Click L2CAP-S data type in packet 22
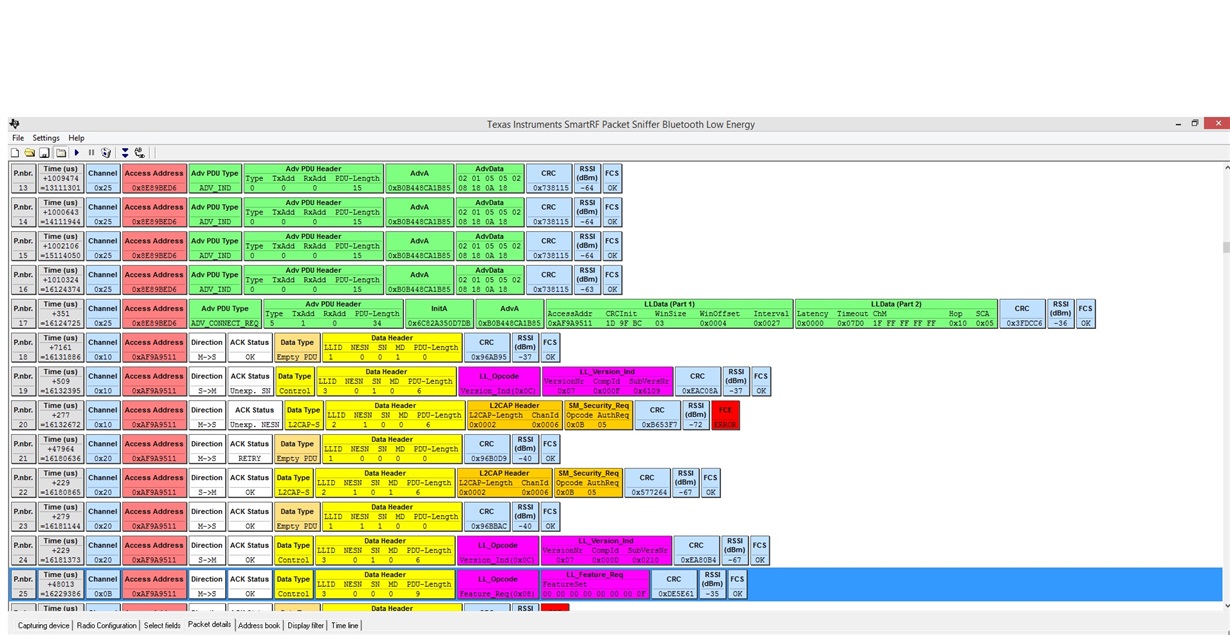The height and width of the screenshot is (635, 1230). pos(294,485)
